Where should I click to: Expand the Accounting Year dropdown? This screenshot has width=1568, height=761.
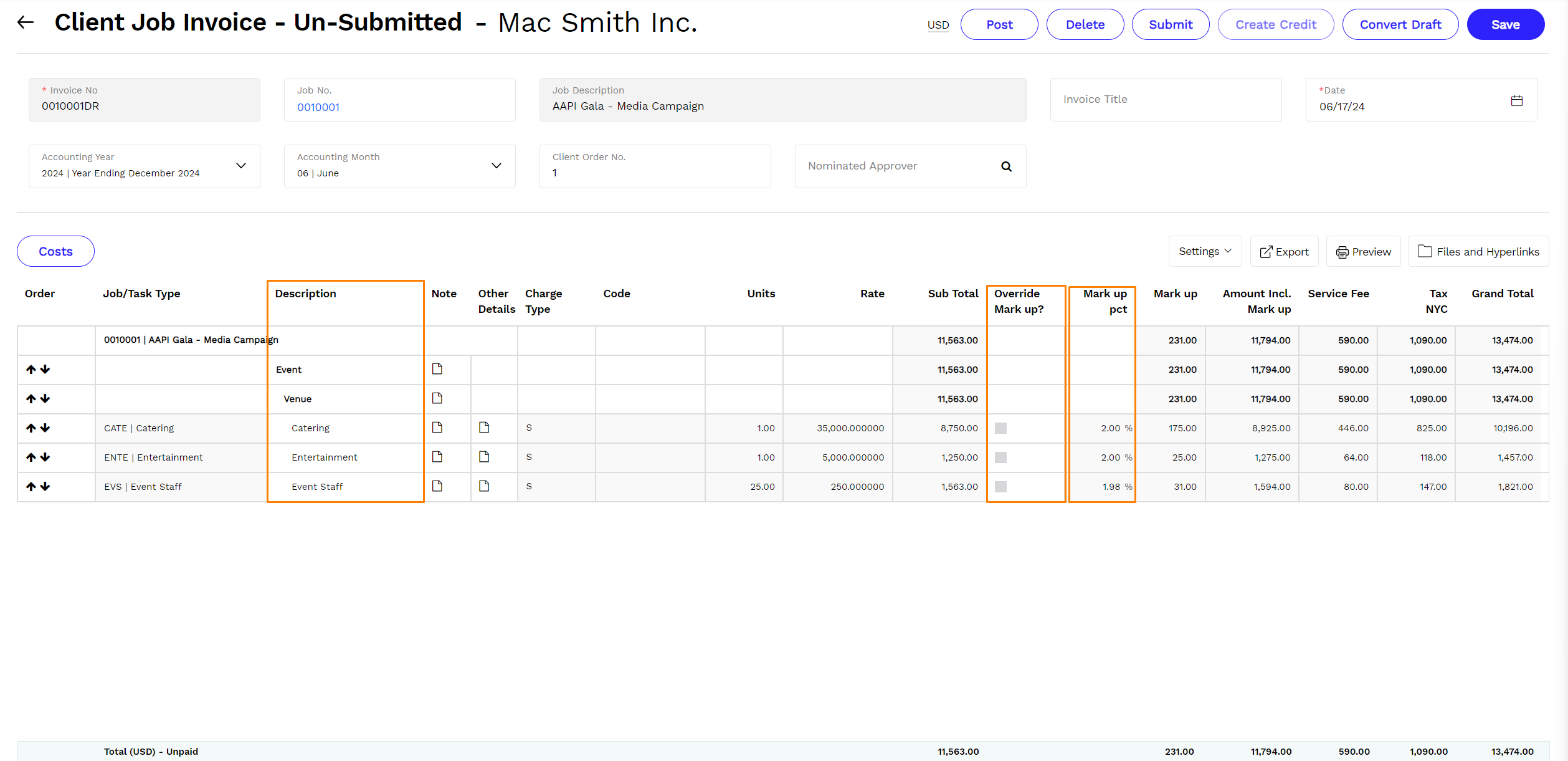241,166
